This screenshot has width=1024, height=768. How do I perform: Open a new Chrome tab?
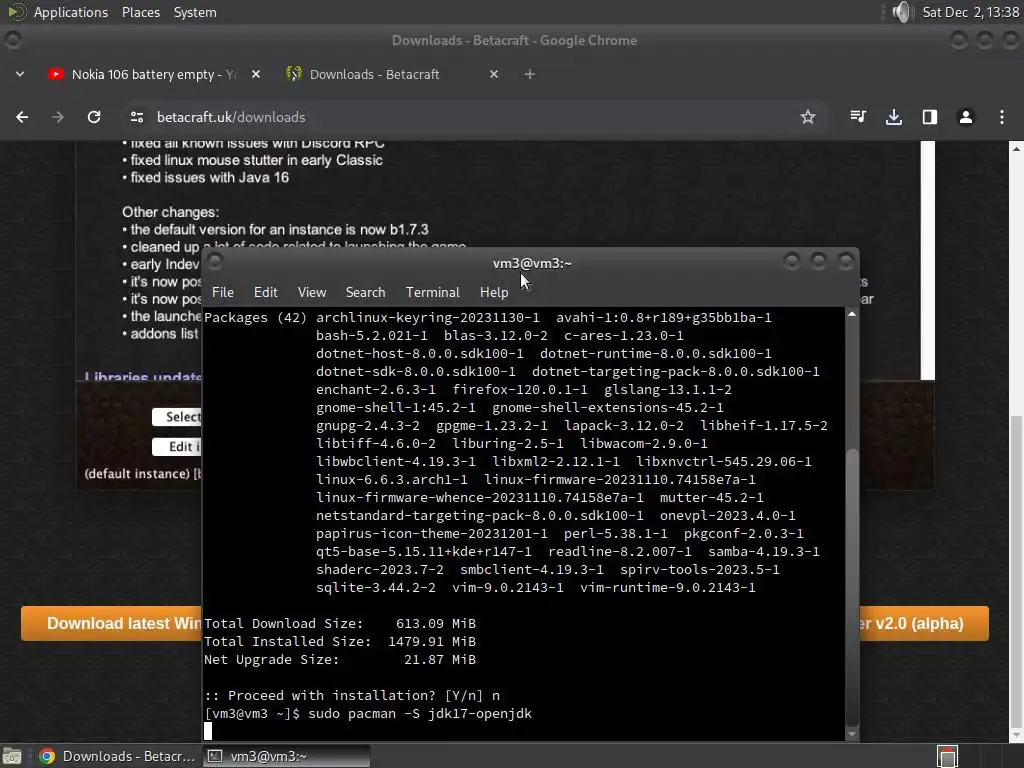tap(530, 74)
